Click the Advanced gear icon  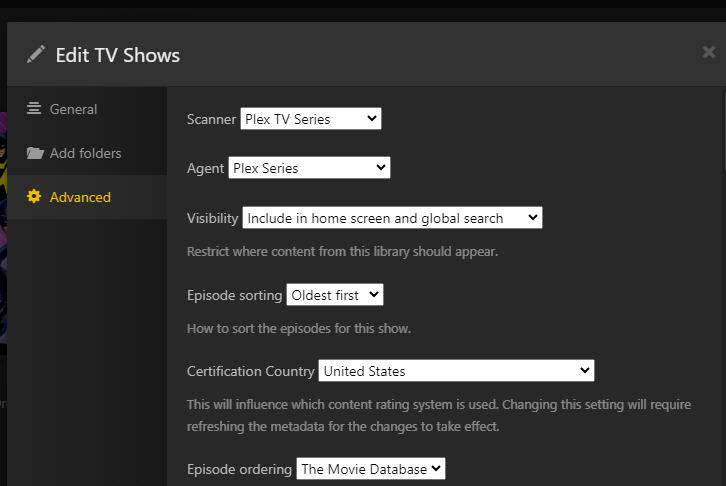point(34,196)
